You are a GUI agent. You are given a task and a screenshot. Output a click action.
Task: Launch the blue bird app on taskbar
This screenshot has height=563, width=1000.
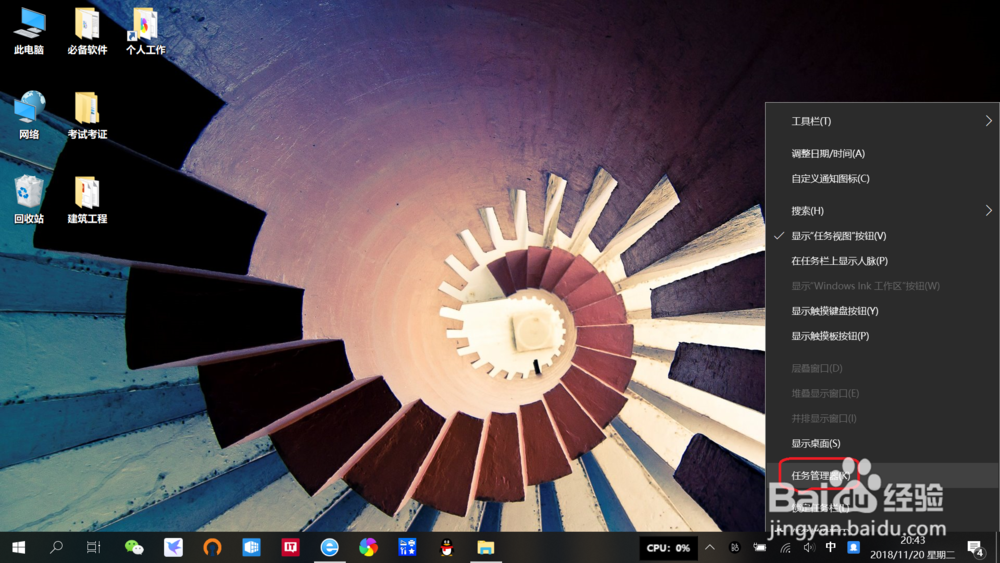click(x=173, y=547)
